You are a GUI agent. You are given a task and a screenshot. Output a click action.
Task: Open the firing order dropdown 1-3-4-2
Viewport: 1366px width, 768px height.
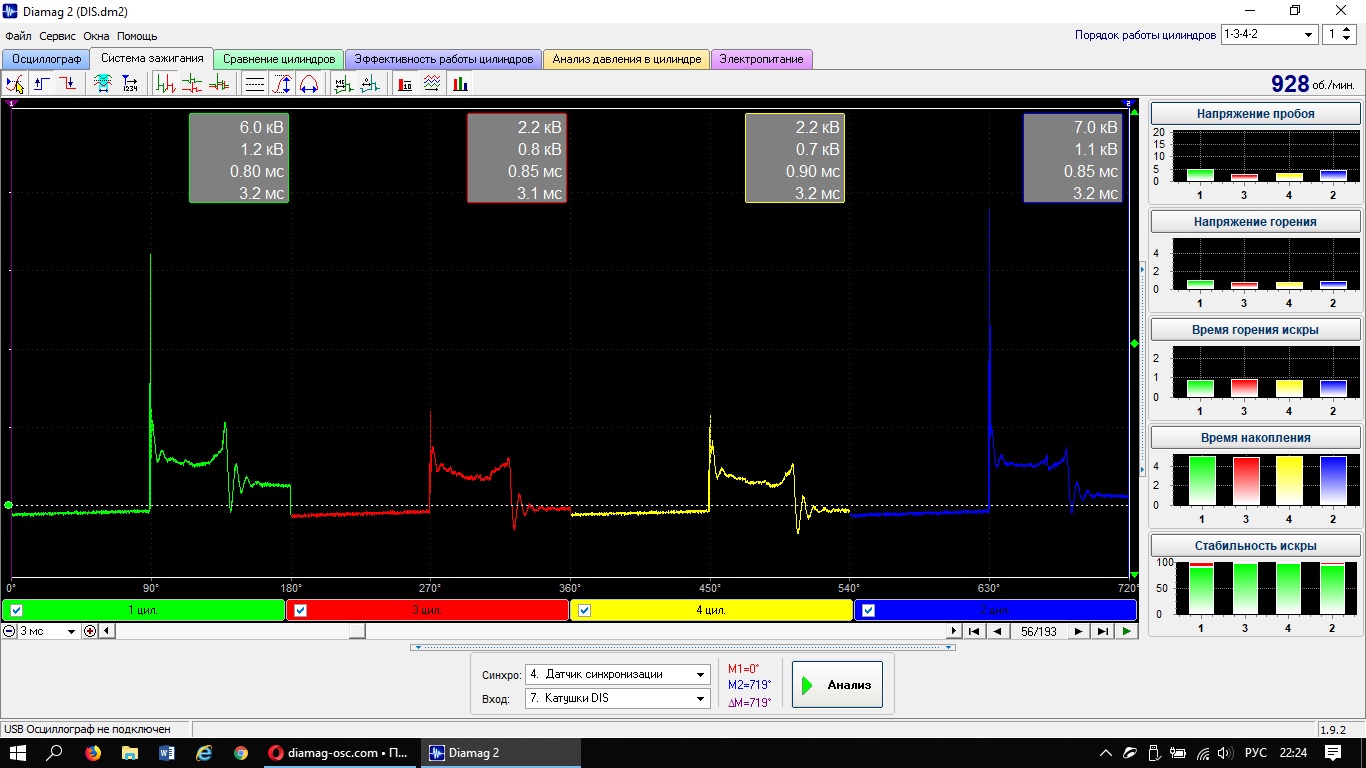(1269, 34)
